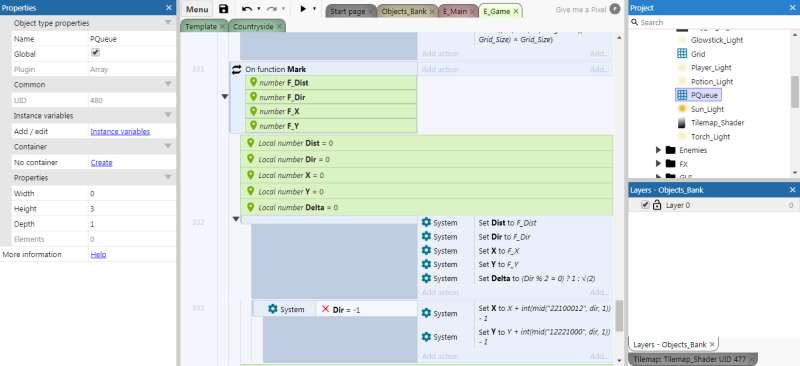Select the Torch_Light object icon
Viewport: 800px width, 366px height.
(682, 136)
